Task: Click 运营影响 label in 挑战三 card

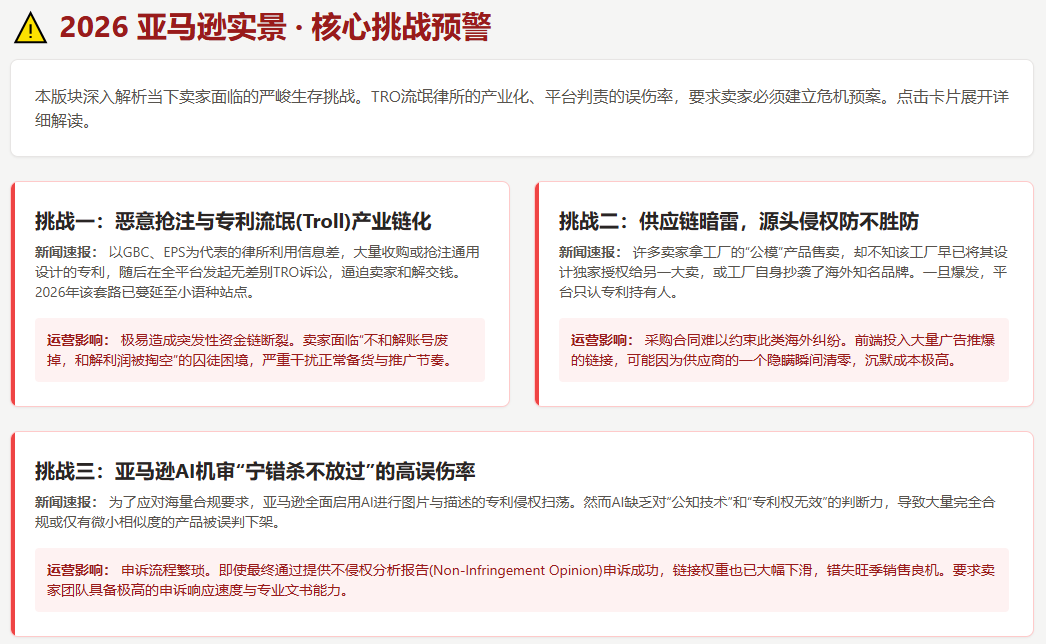Action: (x=77, y=570)
